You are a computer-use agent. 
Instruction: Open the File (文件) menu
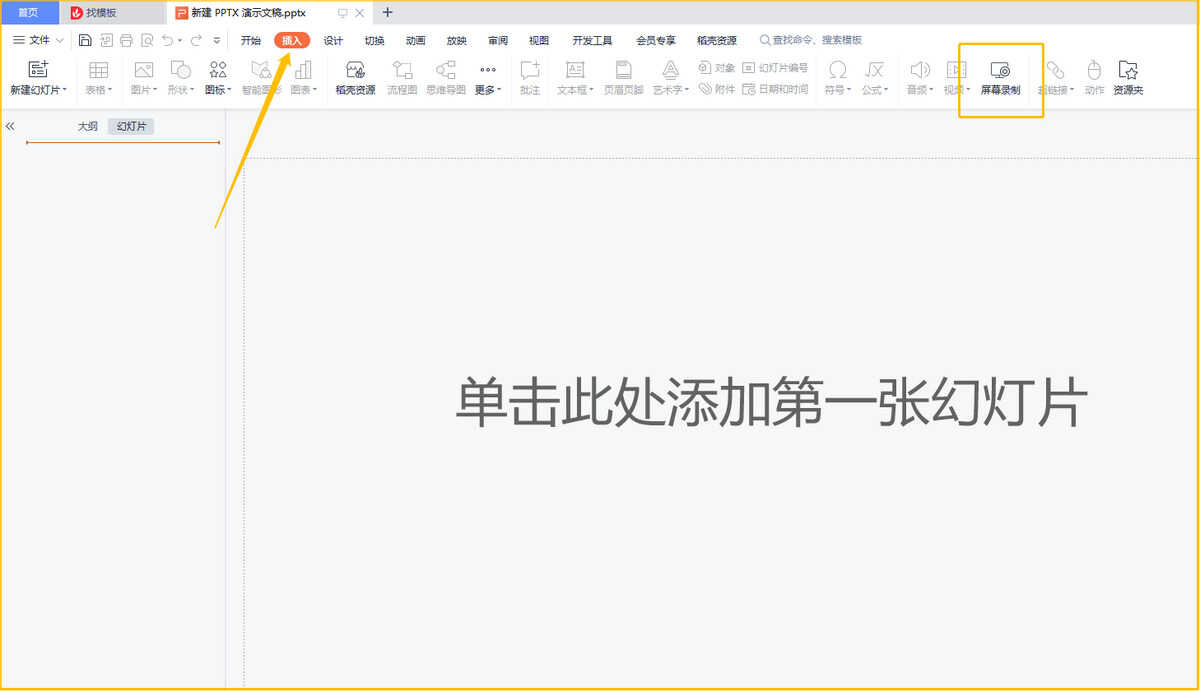[38, 41]
